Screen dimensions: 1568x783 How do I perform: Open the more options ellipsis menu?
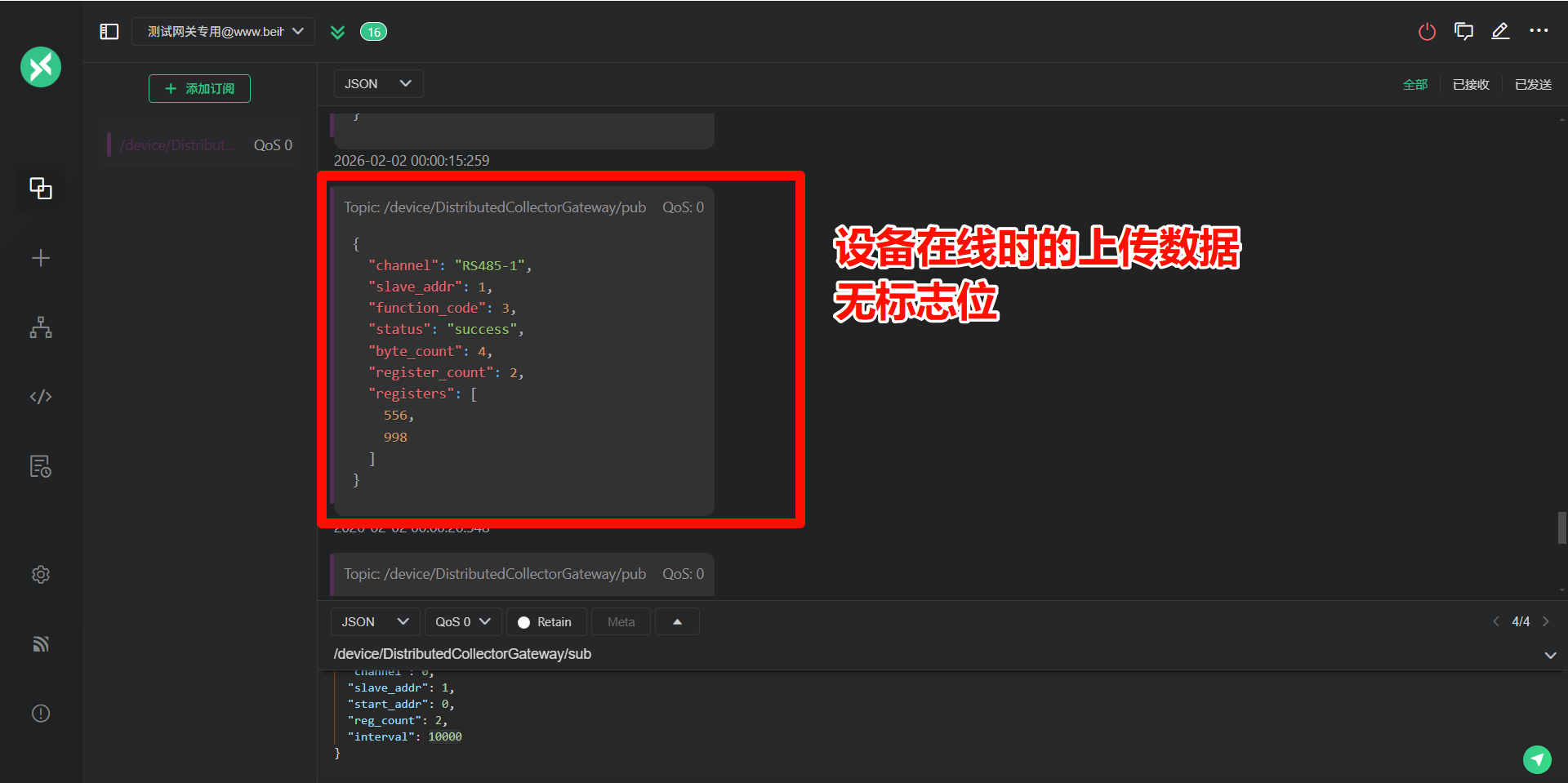1539,31
